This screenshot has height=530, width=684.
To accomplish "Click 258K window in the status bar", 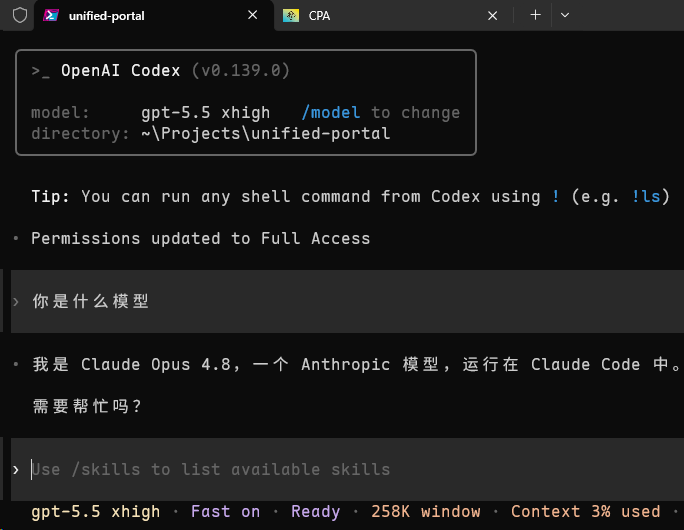I will click(426, 511).
